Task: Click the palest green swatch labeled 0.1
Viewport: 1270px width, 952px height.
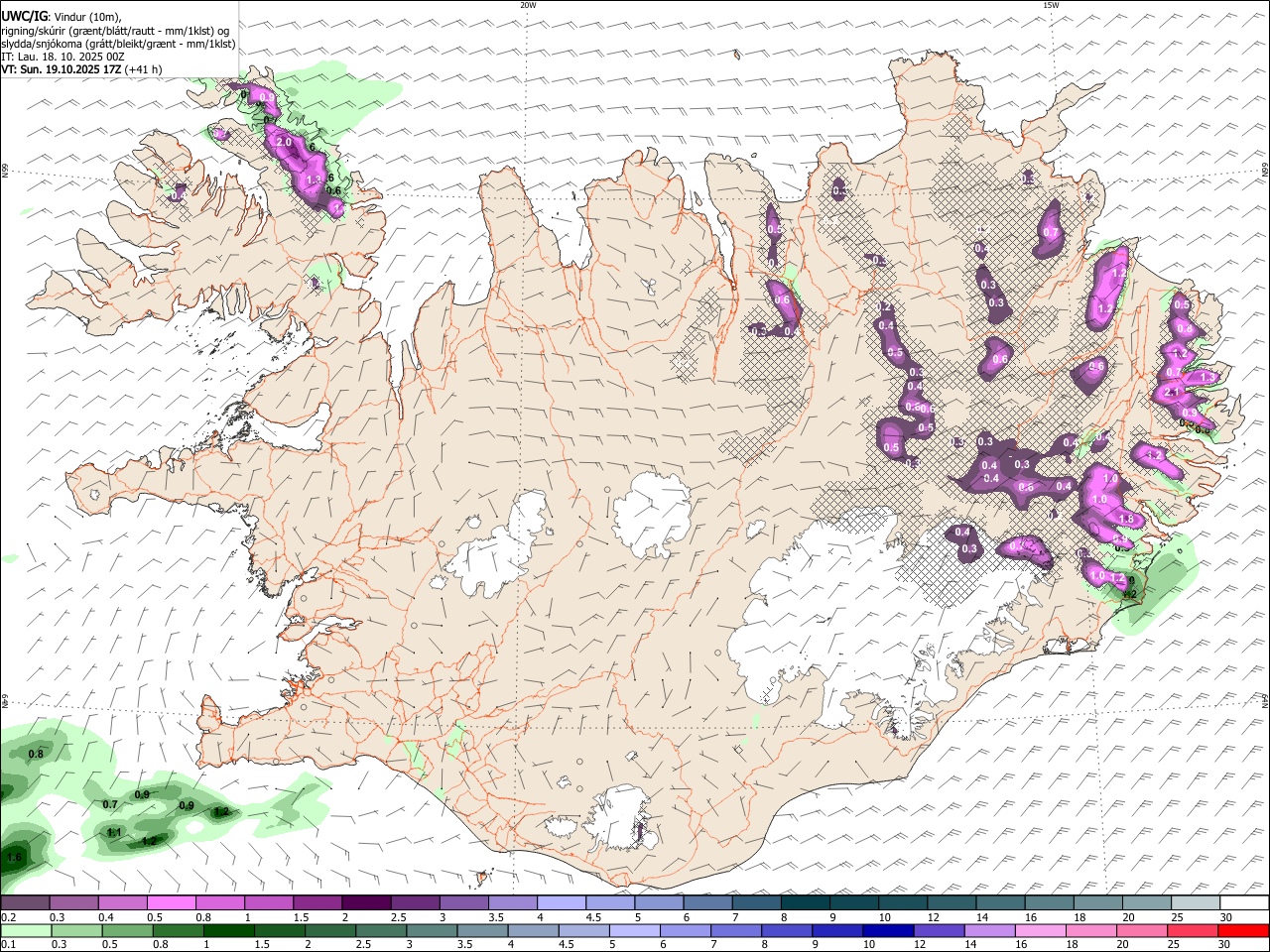Action: pos(25,931)
